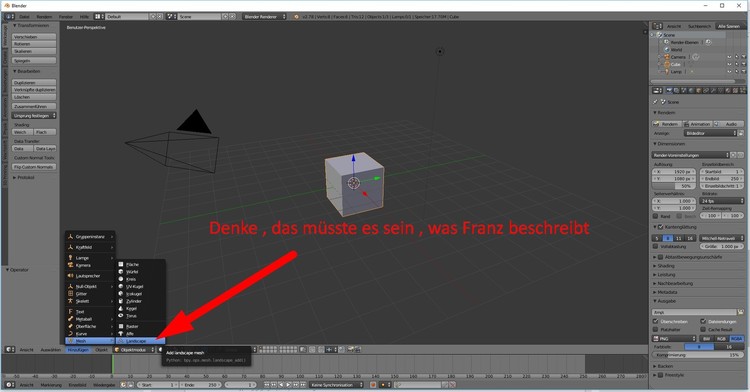Open the Bildeditor display dropdown

pos(710,133)
